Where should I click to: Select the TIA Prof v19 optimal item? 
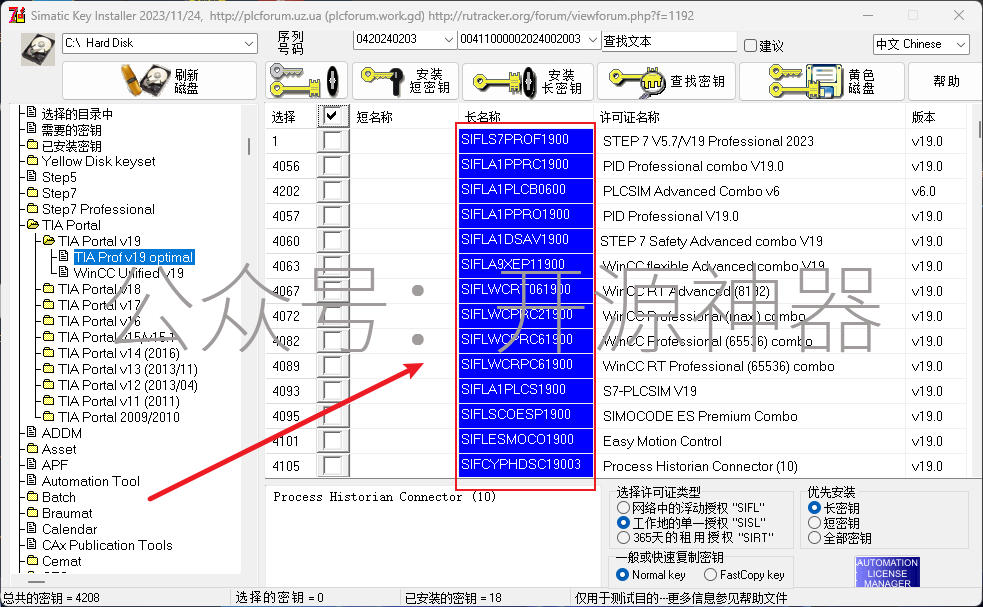[x=134, y=257]
